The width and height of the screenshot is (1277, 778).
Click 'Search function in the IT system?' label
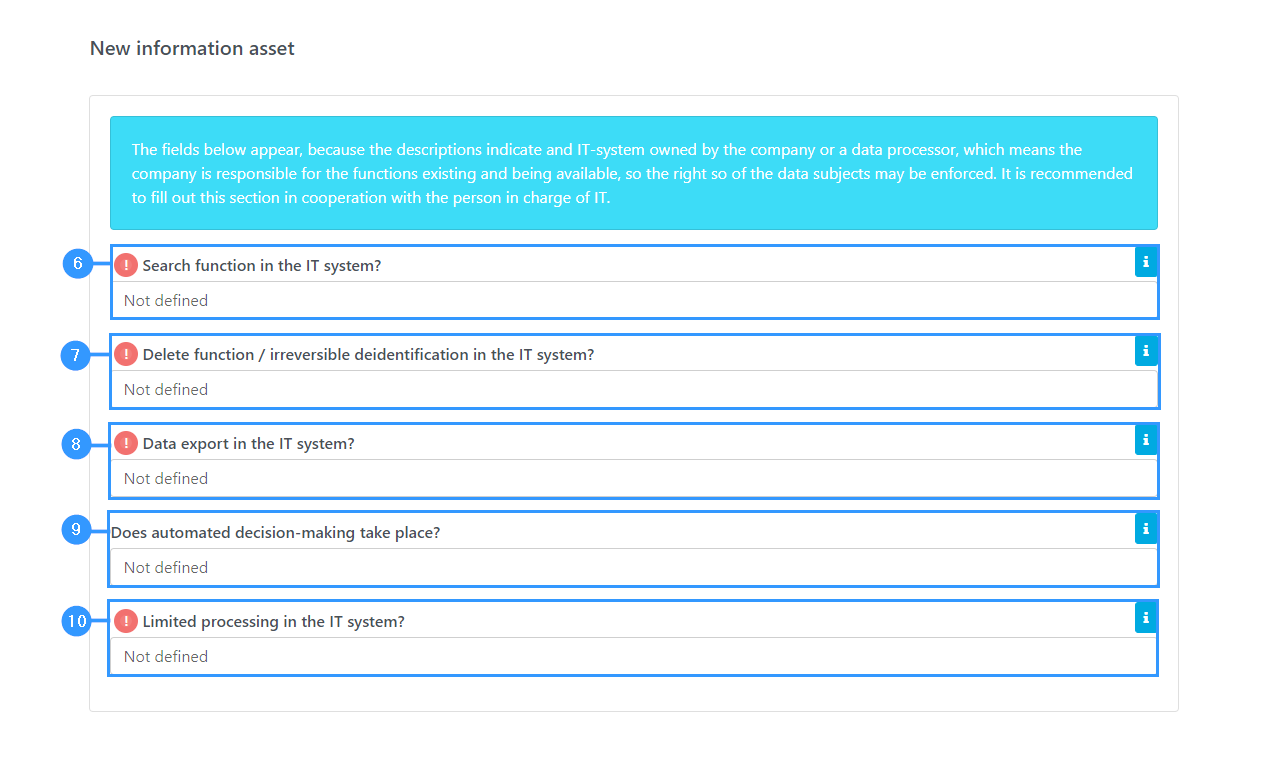coord(262,266)
